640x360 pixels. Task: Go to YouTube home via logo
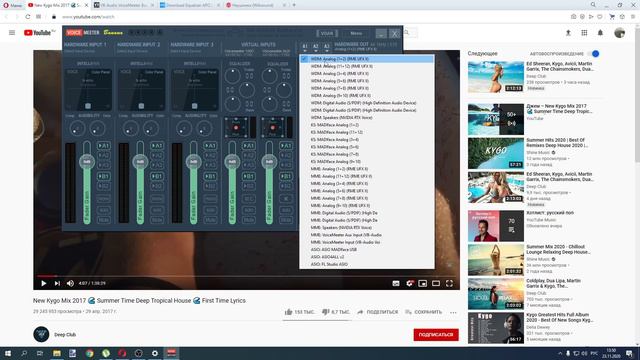point(38,33)
